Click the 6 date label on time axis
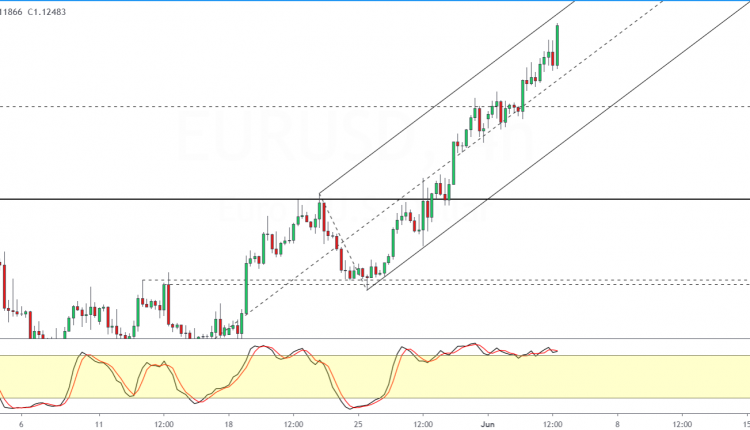The width and height of the screenshot is (750, 430). (21, 423)
